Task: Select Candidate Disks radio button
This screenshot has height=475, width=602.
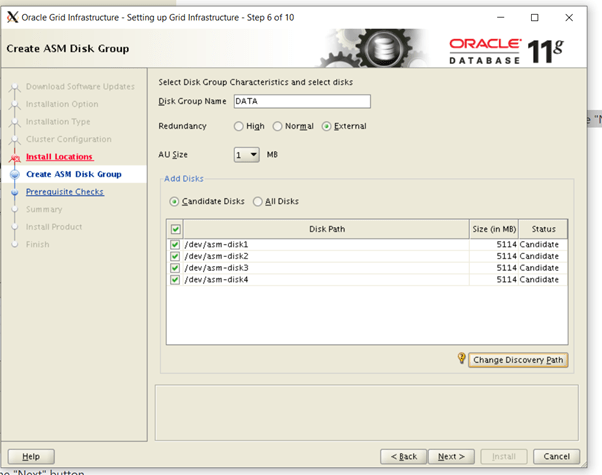Action: point(175,201)
